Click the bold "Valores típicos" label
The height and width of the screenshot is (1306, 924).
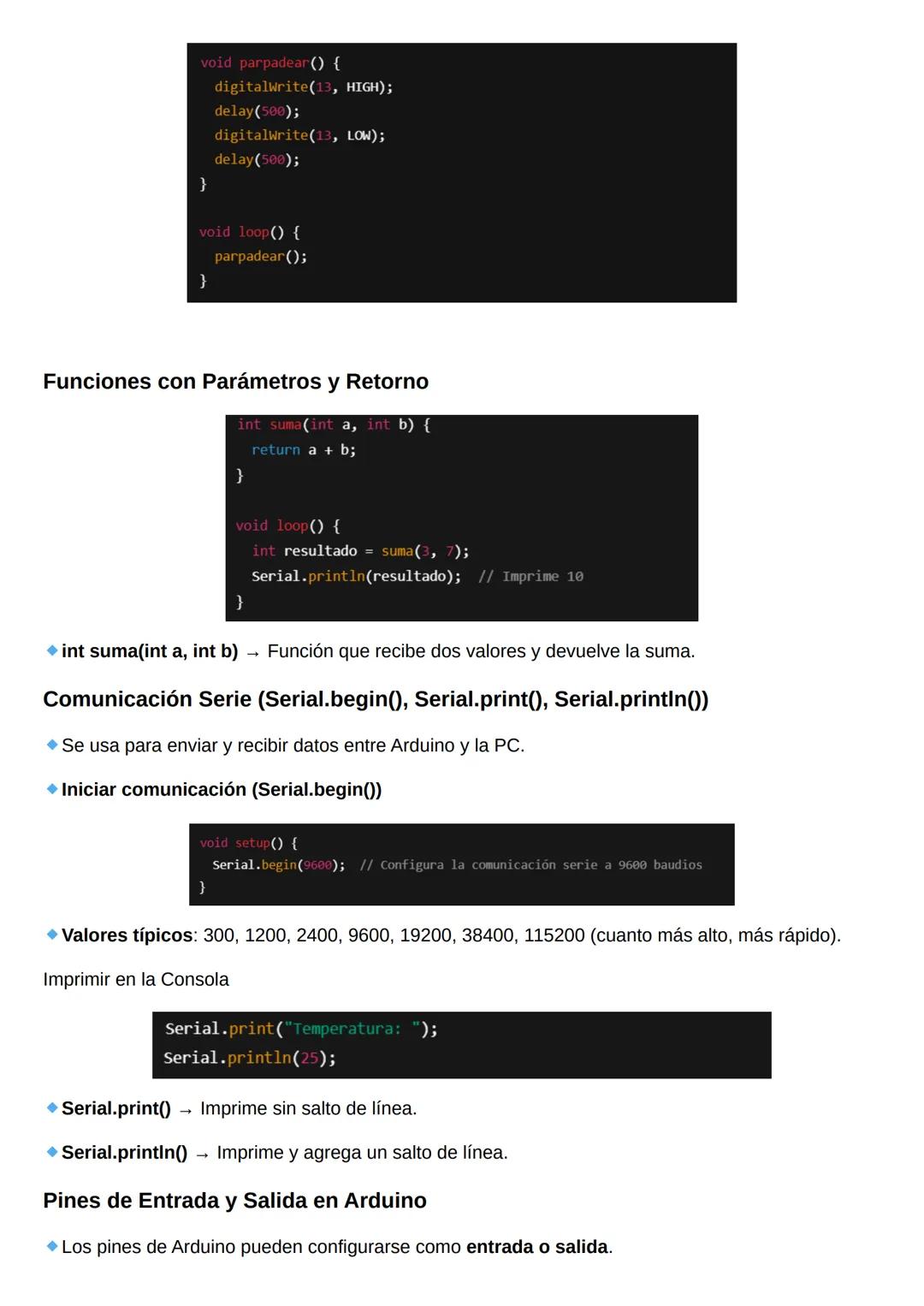pyautogui.click(x=127, y=935)
